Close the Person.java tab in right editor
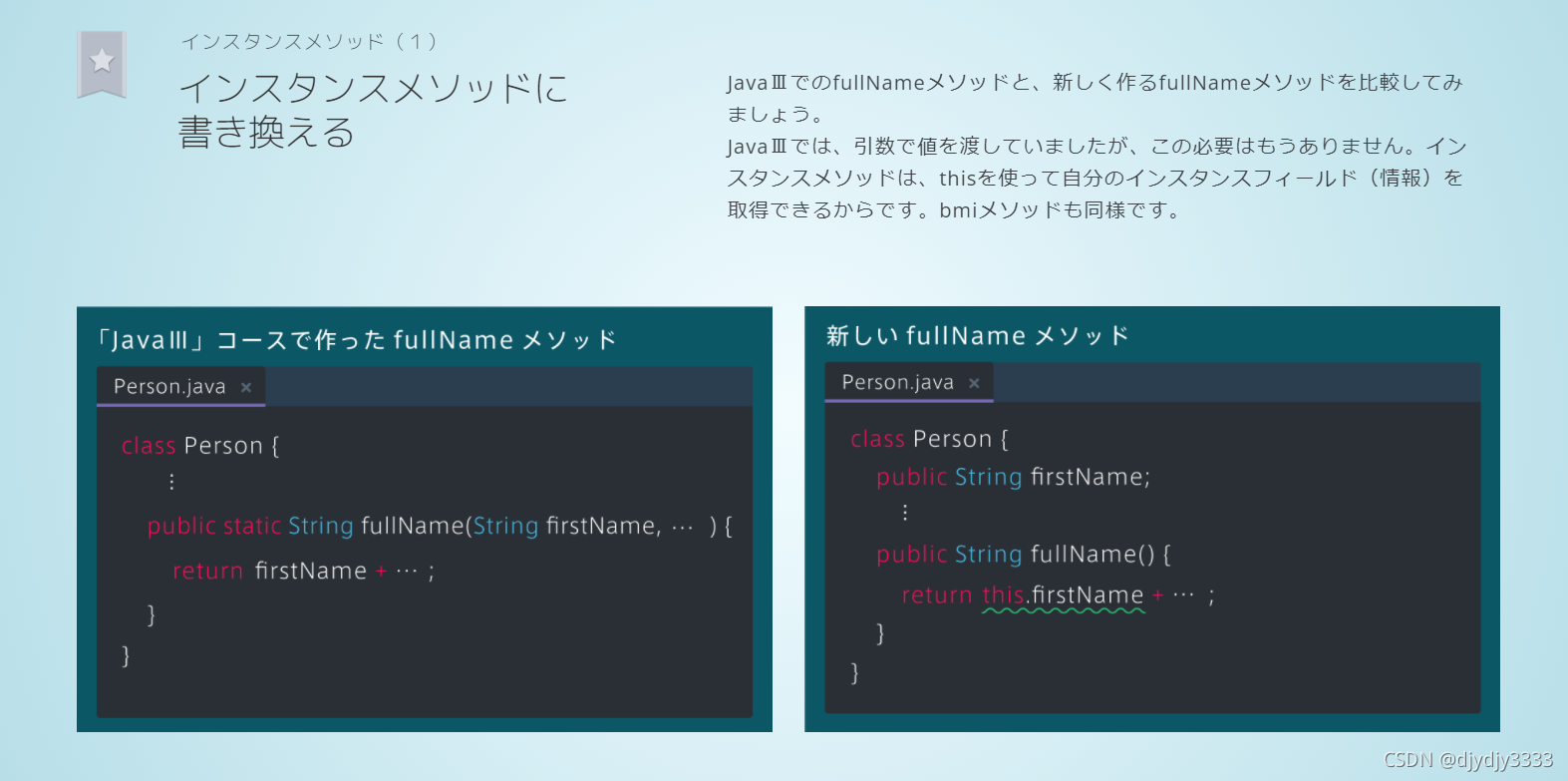Screen dimensions: 1568x781 974,383
